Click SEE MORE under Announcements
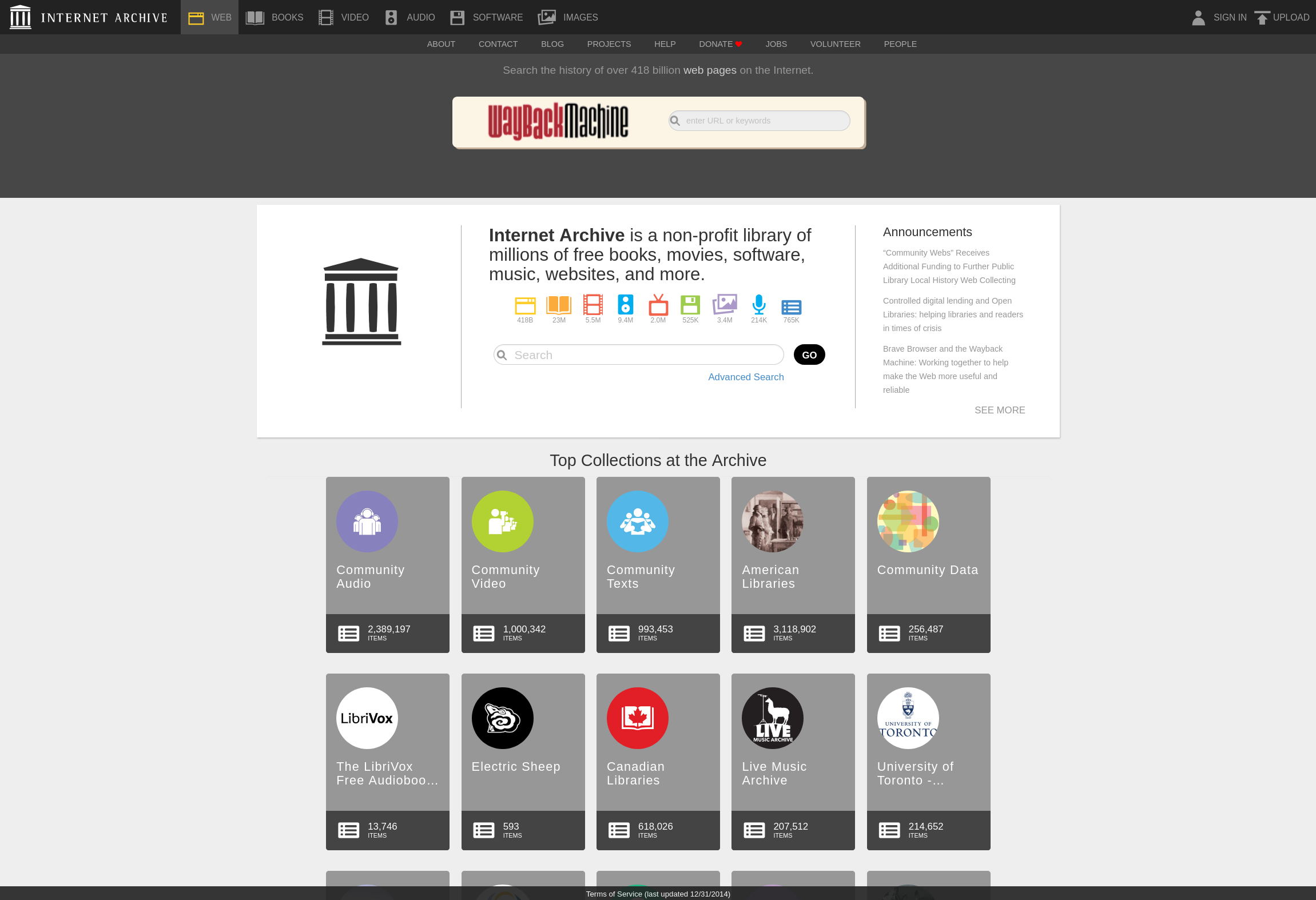This screenshot has height=900, width=1316. click(x=999, y=410)
